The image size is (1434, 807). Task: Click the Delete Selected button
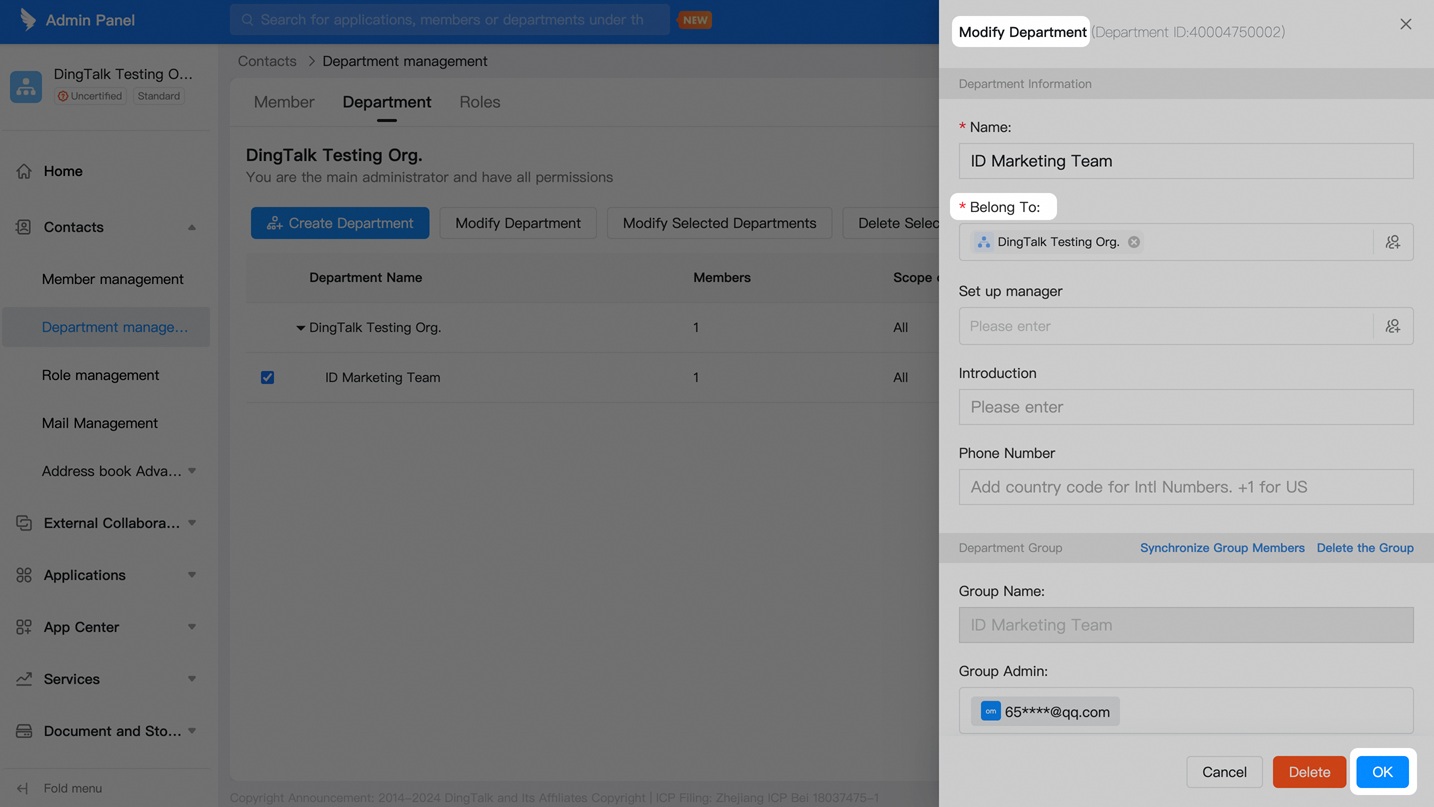pyautogui.click(x=891, y=223)
